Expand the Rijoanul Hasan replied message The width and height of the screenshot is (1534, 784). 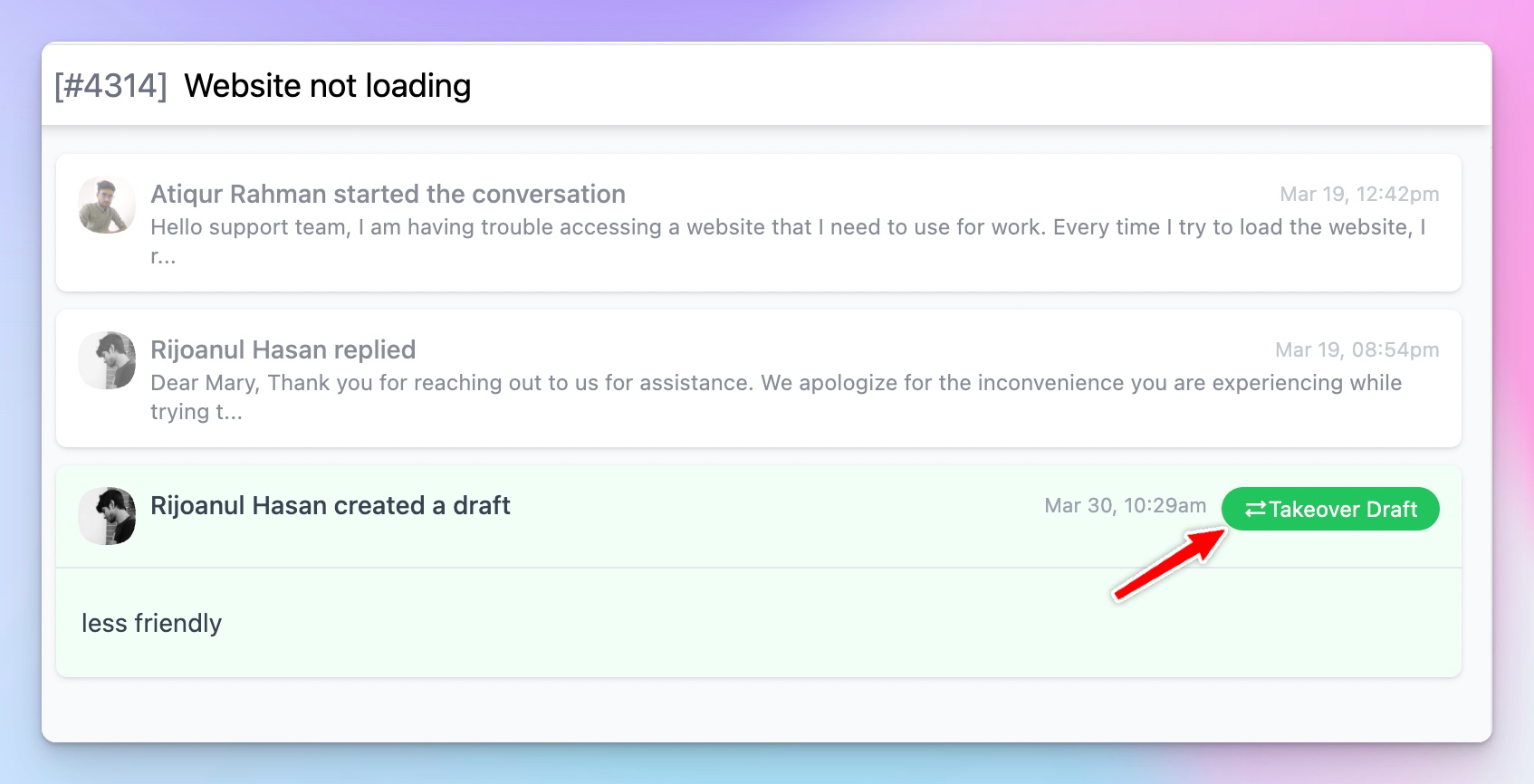coord(759,378)
